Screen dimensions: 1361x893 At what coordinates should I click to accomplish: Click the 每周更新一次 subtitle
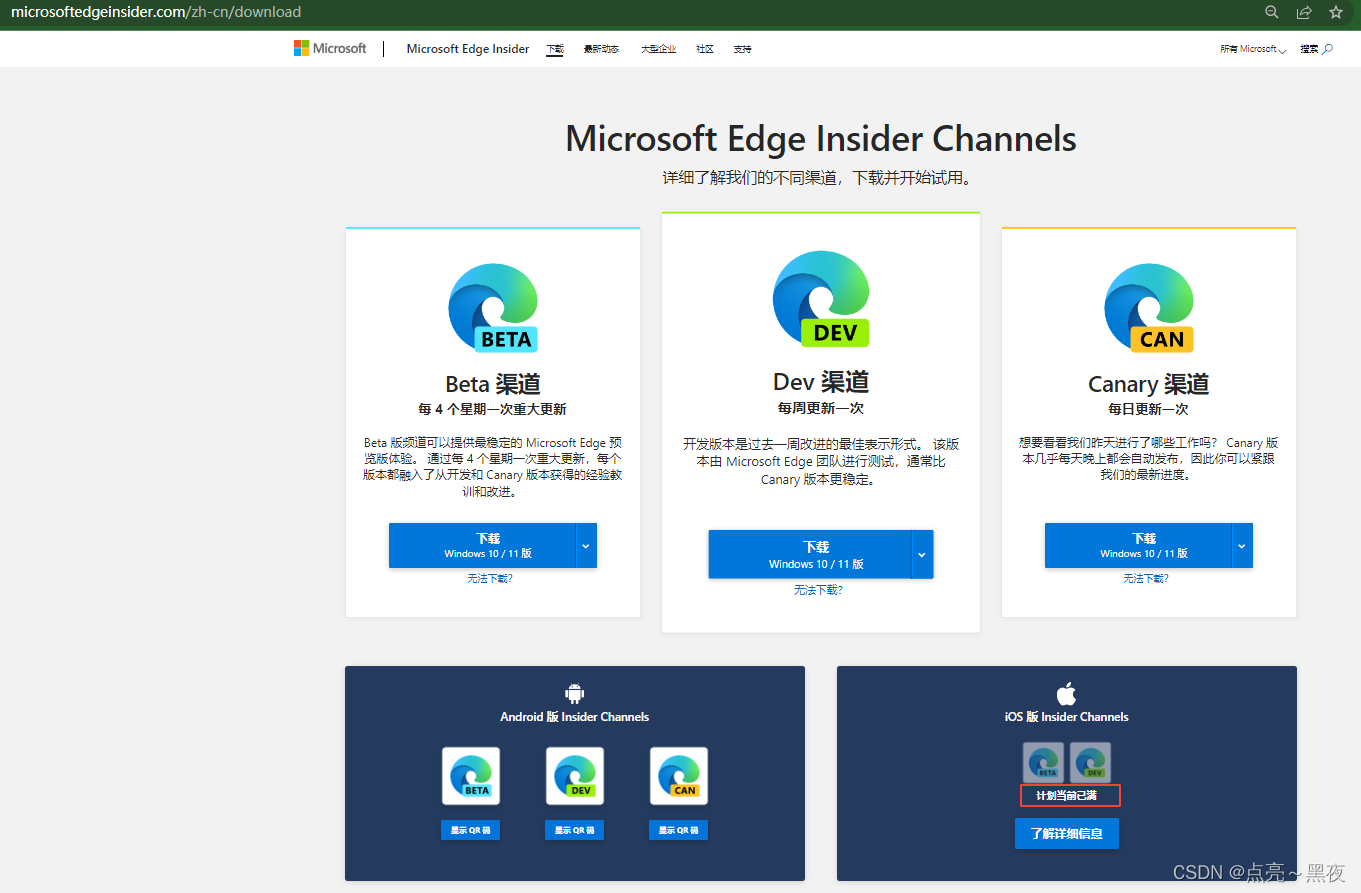point(821,408)
